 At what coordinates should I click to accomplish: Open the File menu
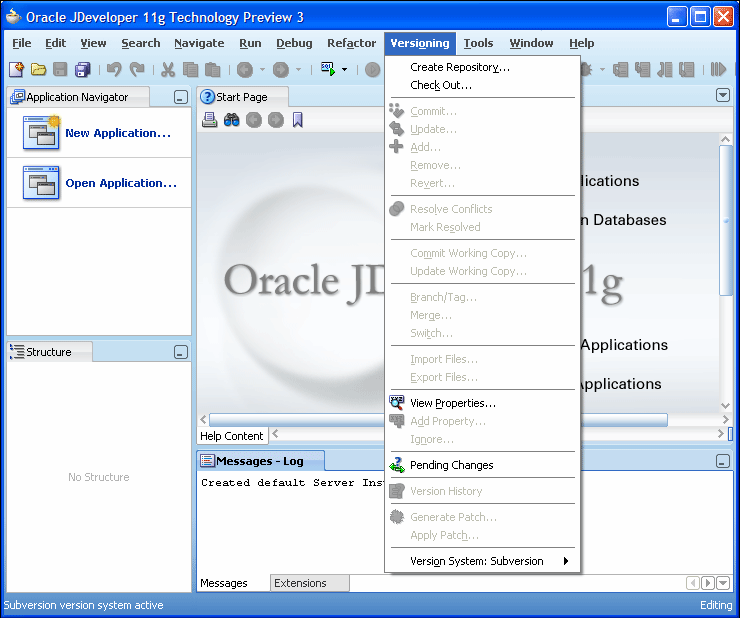point(22,43)
